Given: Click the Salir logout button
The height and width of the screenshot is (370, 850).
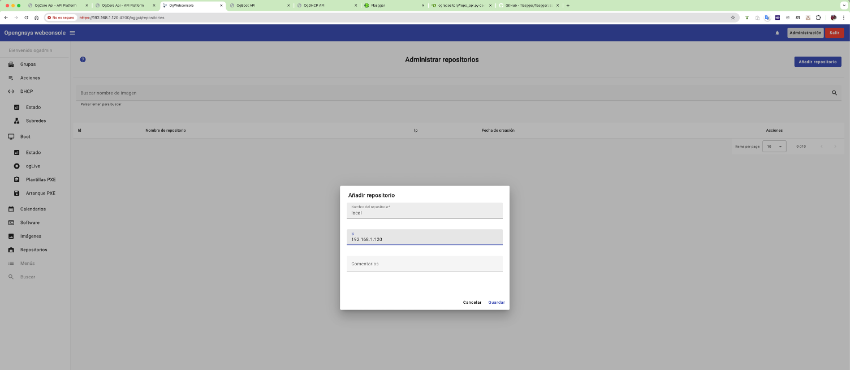Looking at the screenshot, I should click(834, 33).
